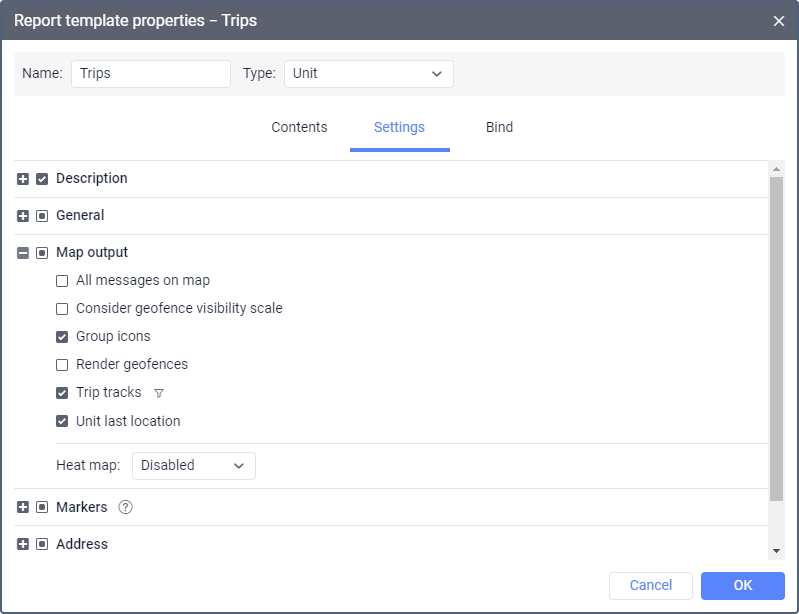799x614 pixels.
Task: Click the Cancel button
Action: (650, 585)
